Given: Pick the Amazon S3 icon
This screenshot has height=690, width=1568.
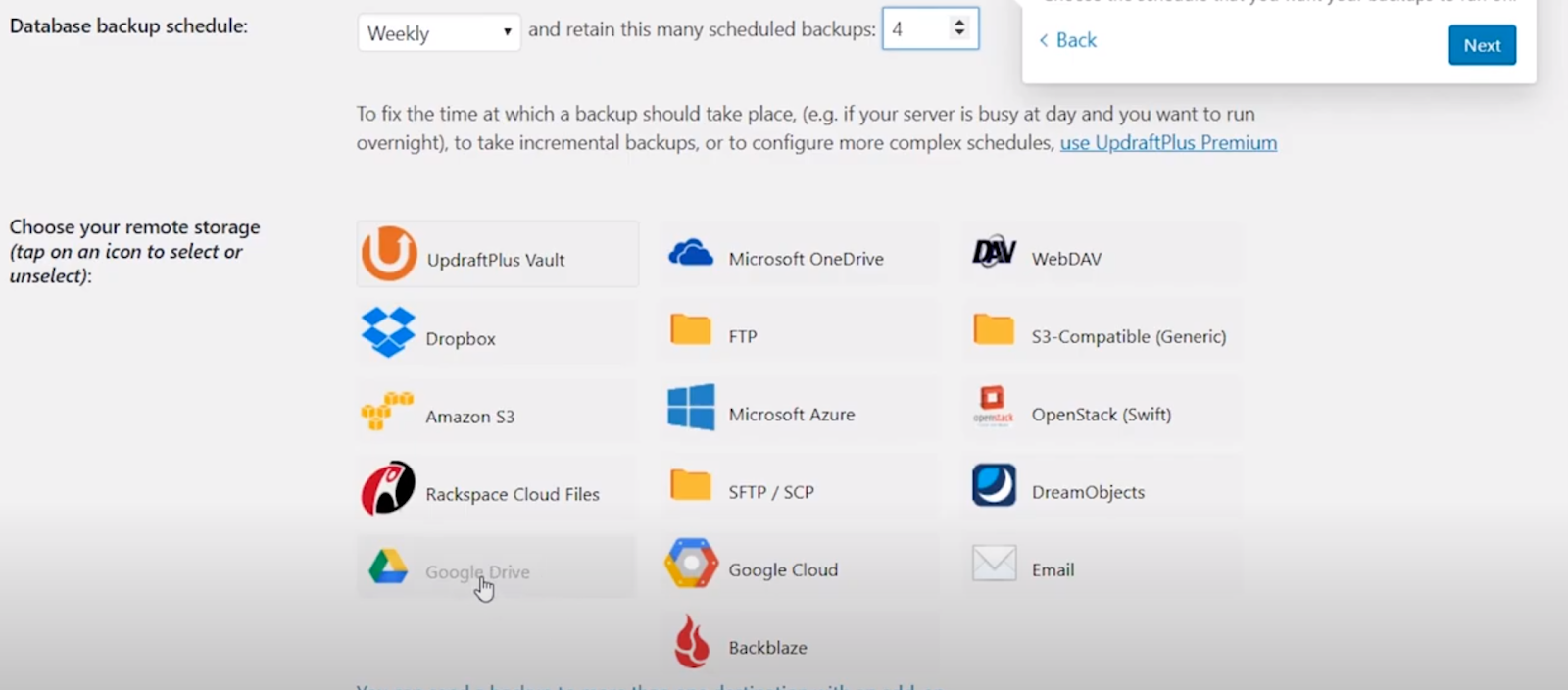Looking at the screenshot, I should click(387, 411).
